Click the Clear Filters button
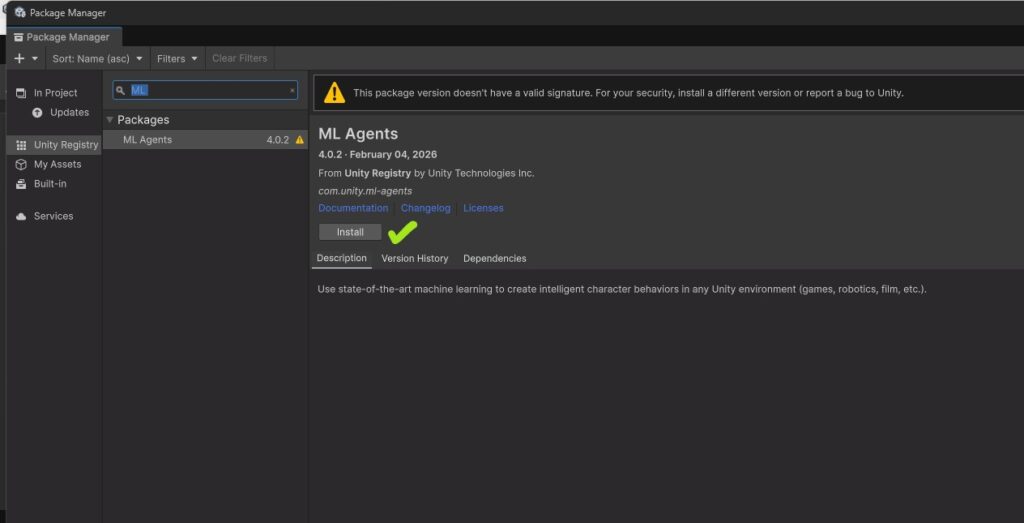The image size is (1024, 523). [240, 58]
